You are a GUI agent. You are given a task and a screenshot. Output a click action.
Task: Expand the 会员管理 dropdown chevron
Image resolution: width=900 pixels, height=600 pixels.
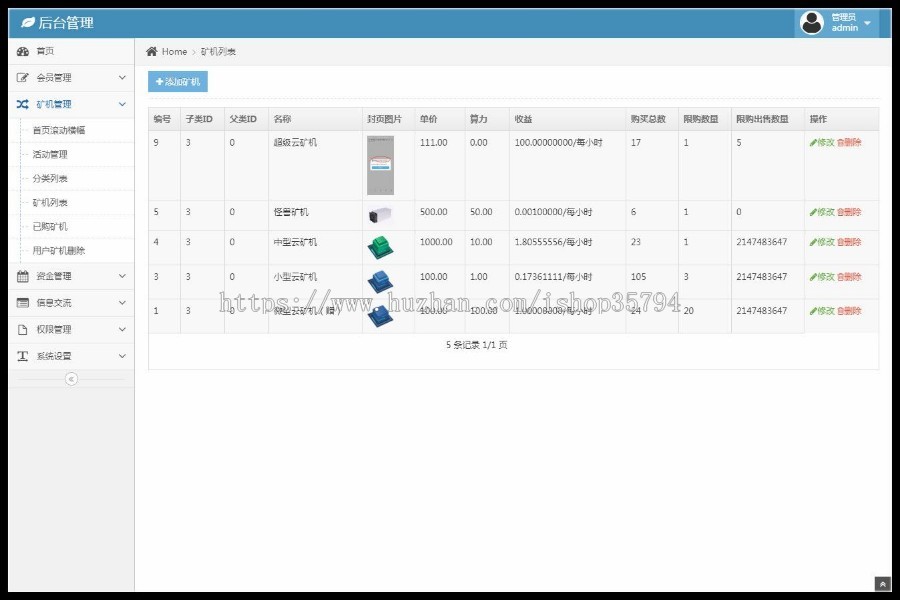pos(122,77)
